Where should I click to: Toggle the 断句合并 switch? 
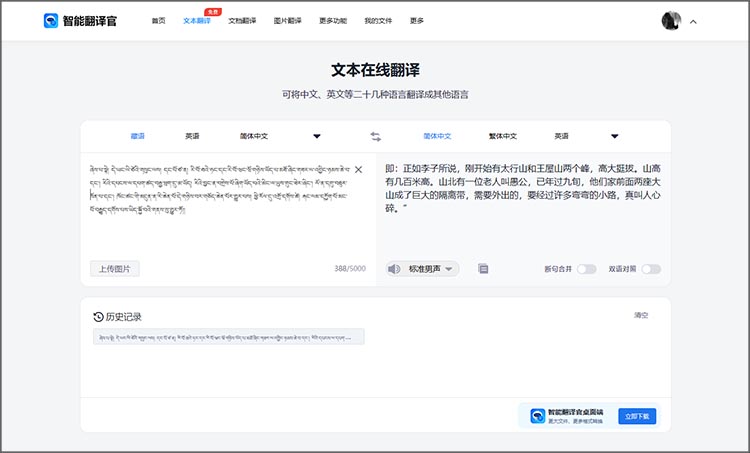(x=586, y=268)
